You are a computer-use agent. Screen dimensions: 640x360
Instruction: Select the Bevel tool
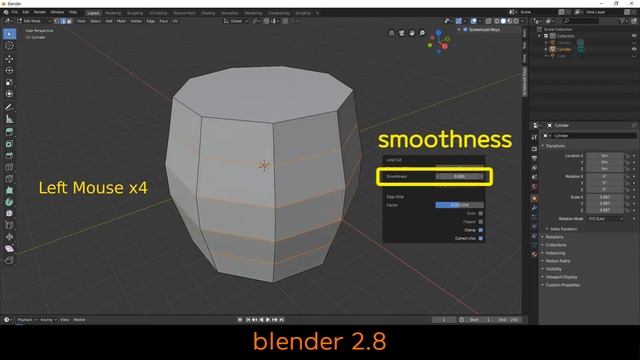(x=9, y=156)
